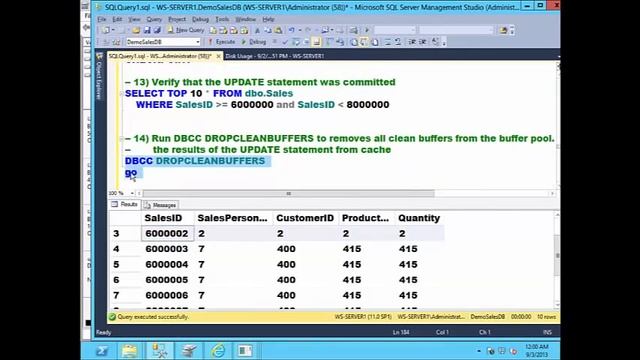Image resolution: width=640 pixels, height=360 pixels.
Task: Open Windows PowerShell from the taskbar
Action: (x=101, y=351)
